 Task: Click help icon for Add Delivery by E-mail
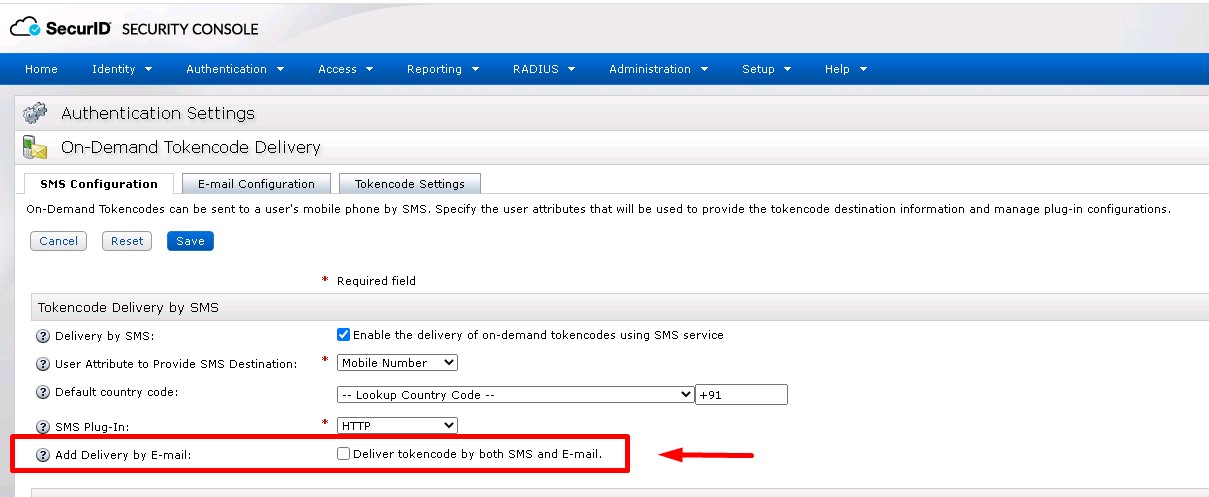pyautogui.click(x=43, y=455)
